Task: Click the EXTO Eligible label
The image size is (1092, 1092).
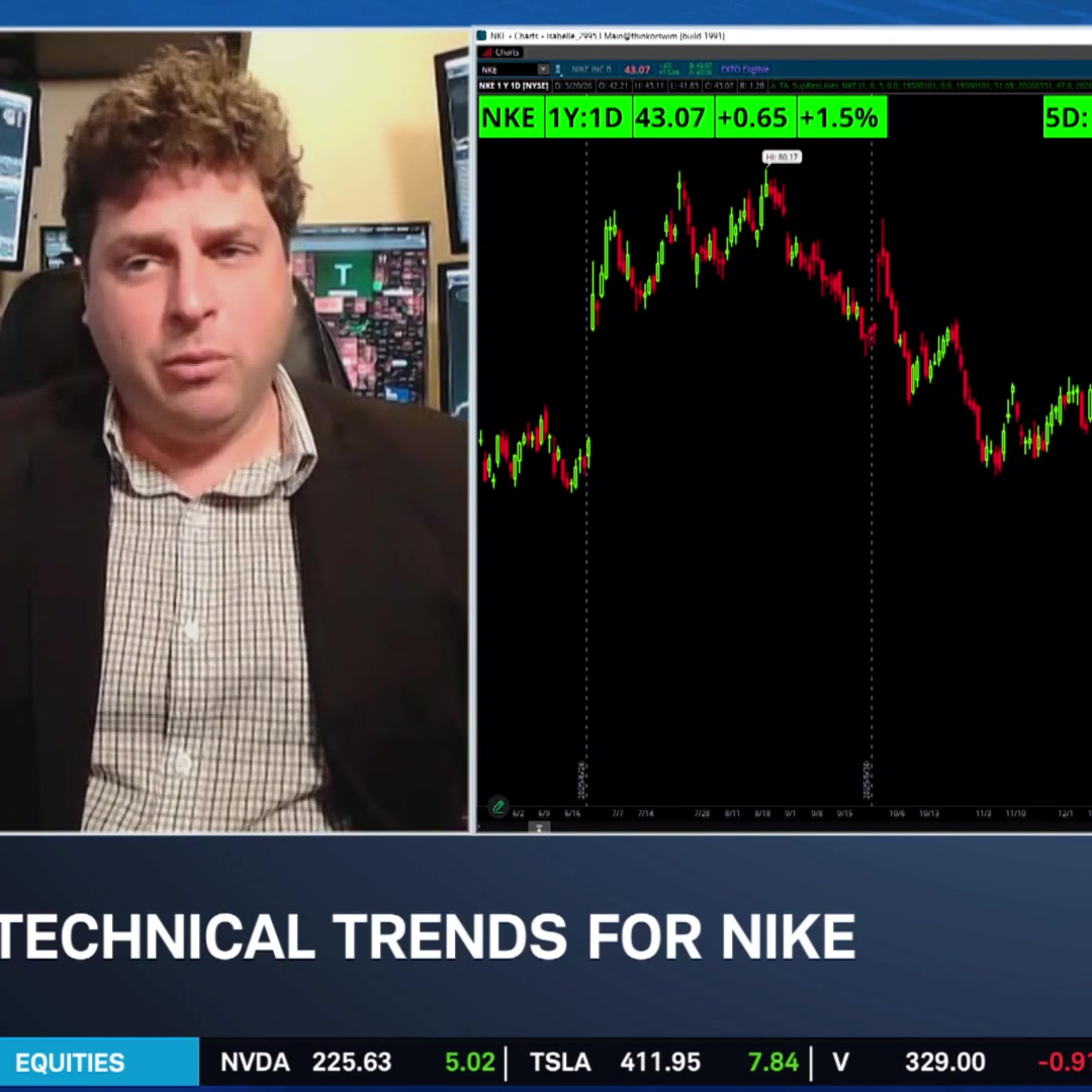Action: (744, 69)
